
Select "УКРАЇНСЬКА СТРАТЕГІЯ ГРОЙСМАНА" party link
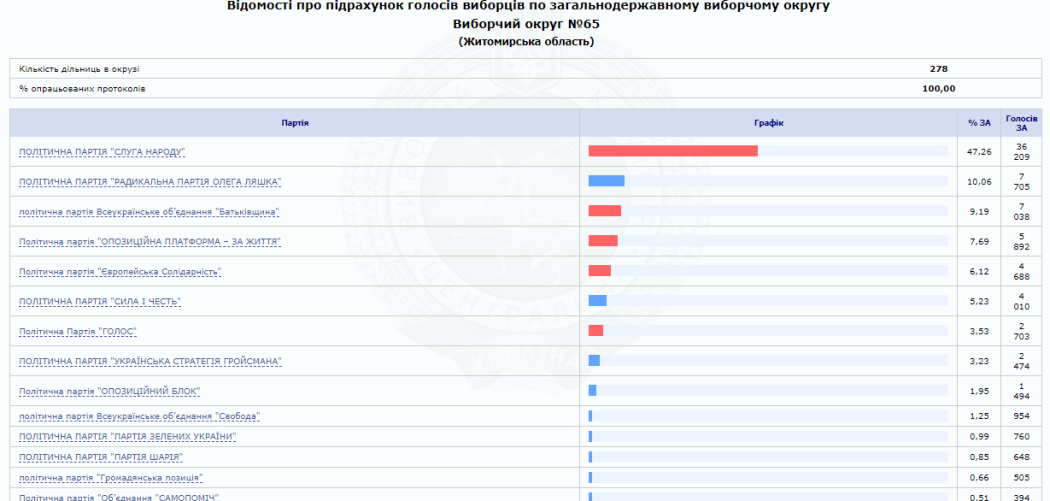pyautogui.click(x=150, y=361)
